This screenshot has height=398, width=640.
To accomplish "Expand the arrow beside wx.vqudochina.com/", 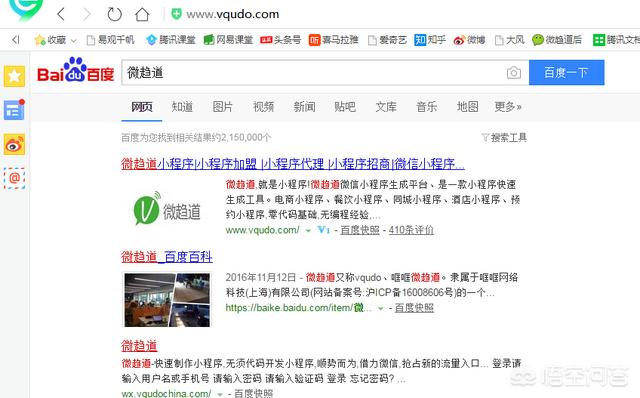I will pyautogui.click(x=220, y=394).
